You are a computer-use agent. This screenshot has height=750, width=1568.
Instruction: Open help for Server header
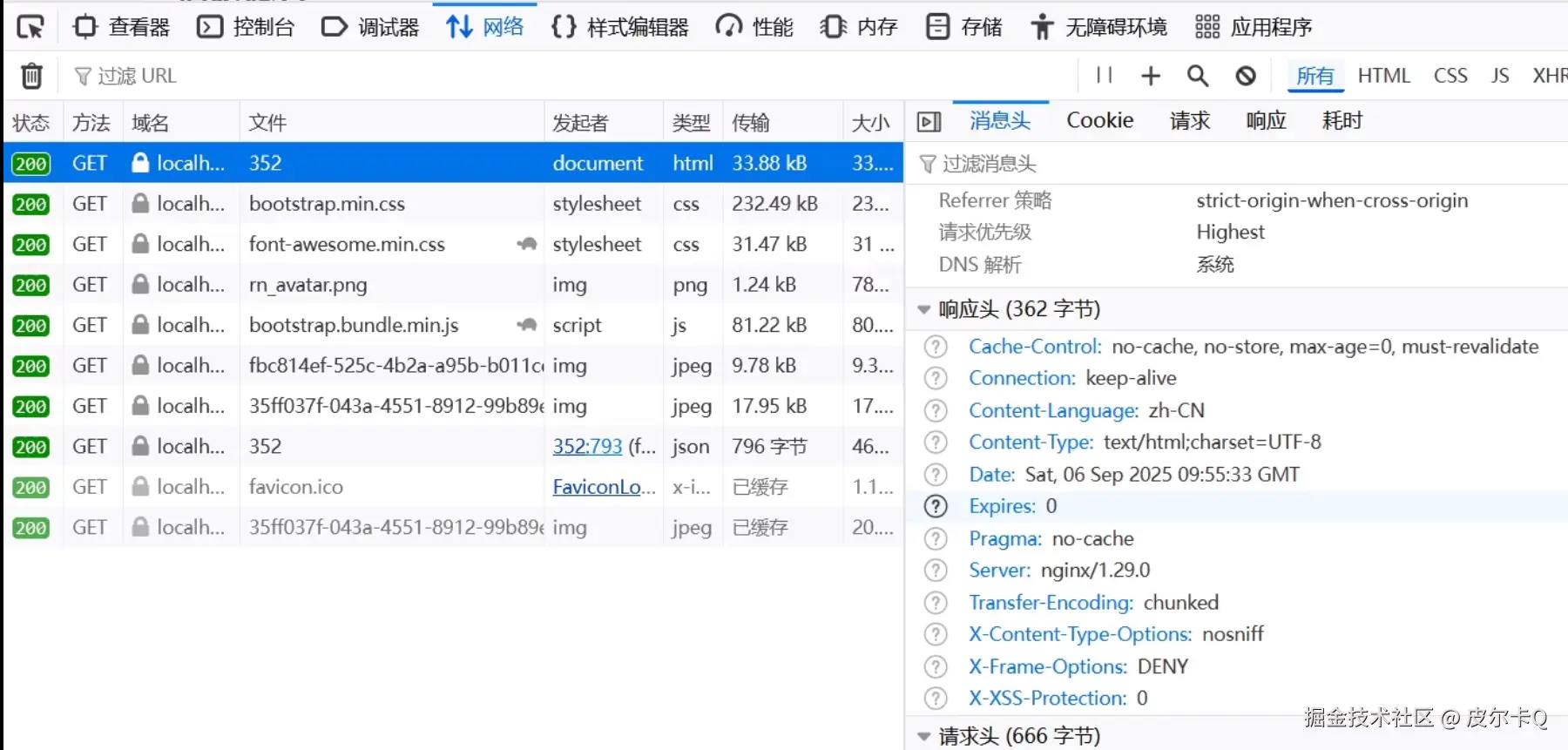tap(936, 571)
